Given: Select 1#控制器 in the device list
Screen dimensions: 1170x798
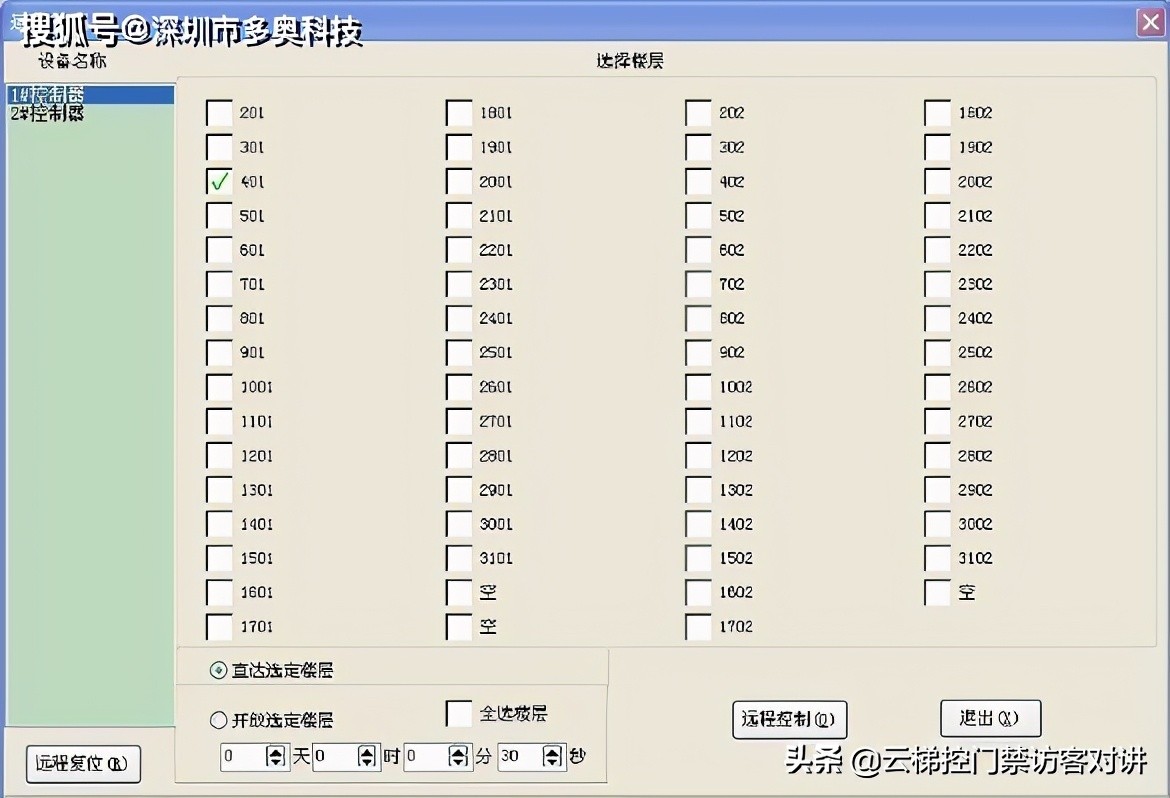Looking at the screenshot, I should pyautogui.click(x=60, y=94).
